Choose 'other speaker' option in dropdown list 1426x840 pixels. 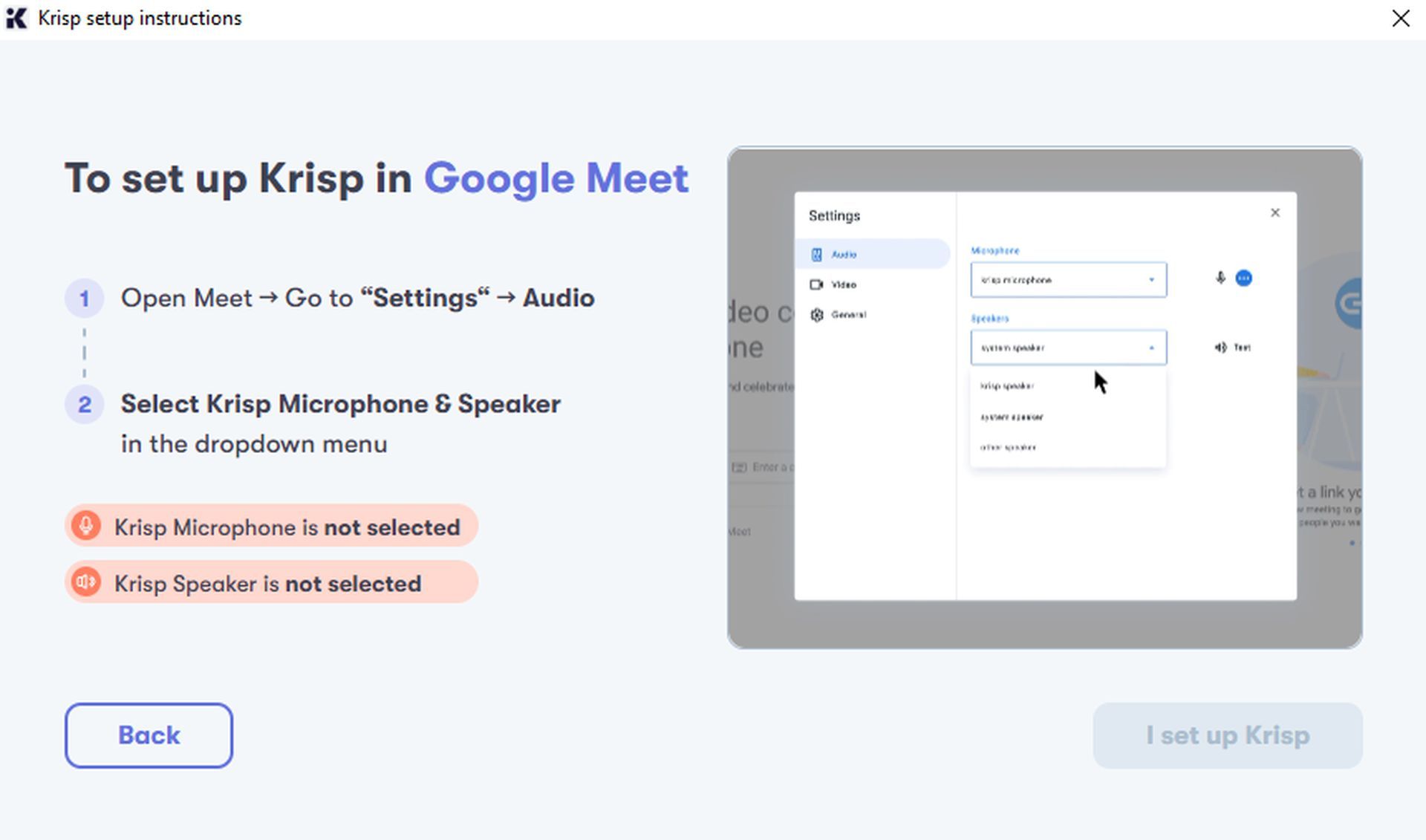(x=1008, y=447)
